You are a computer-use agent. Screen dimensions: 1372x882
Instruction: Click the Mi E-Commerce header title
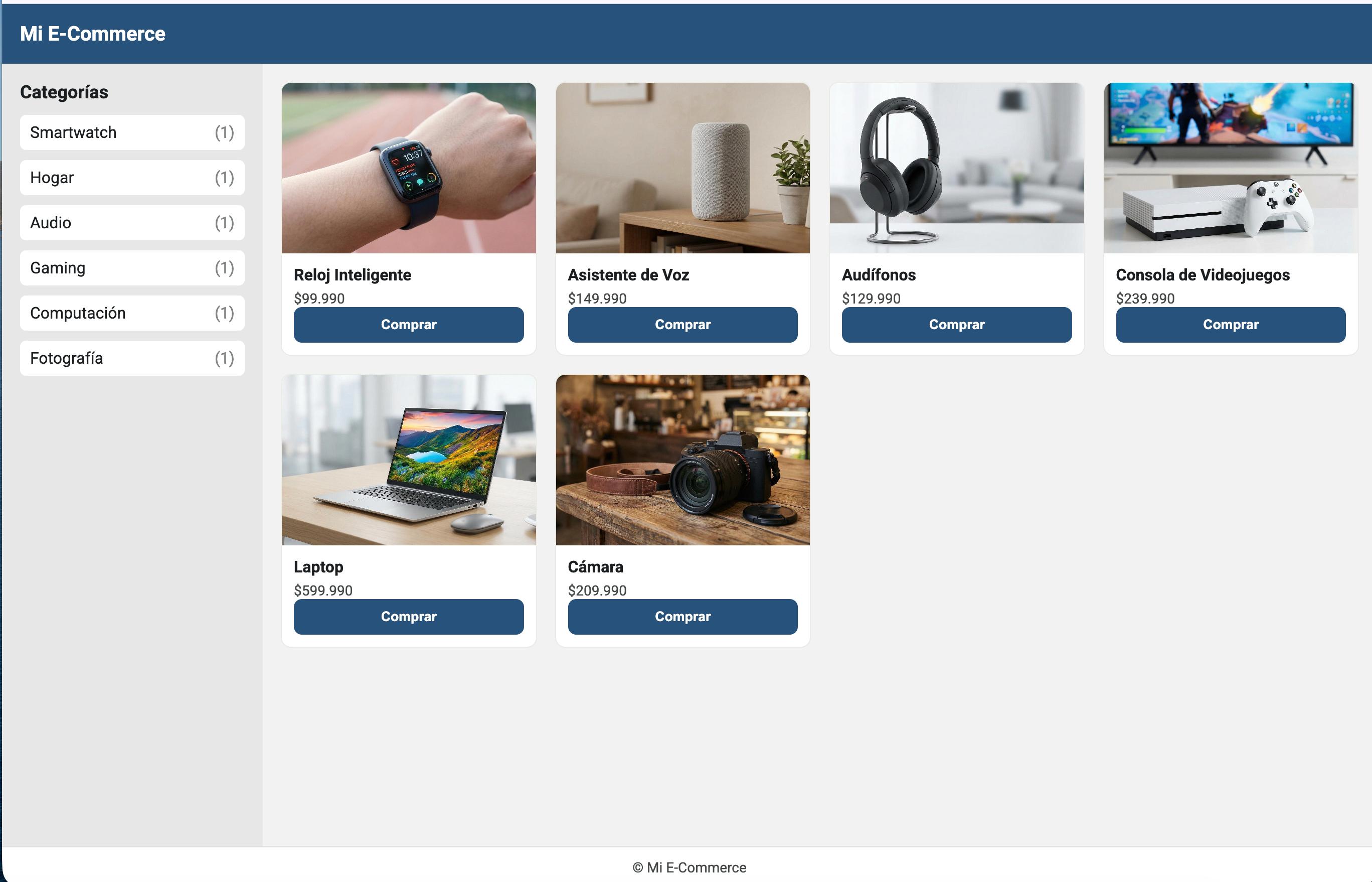click(x=93, y=34)
